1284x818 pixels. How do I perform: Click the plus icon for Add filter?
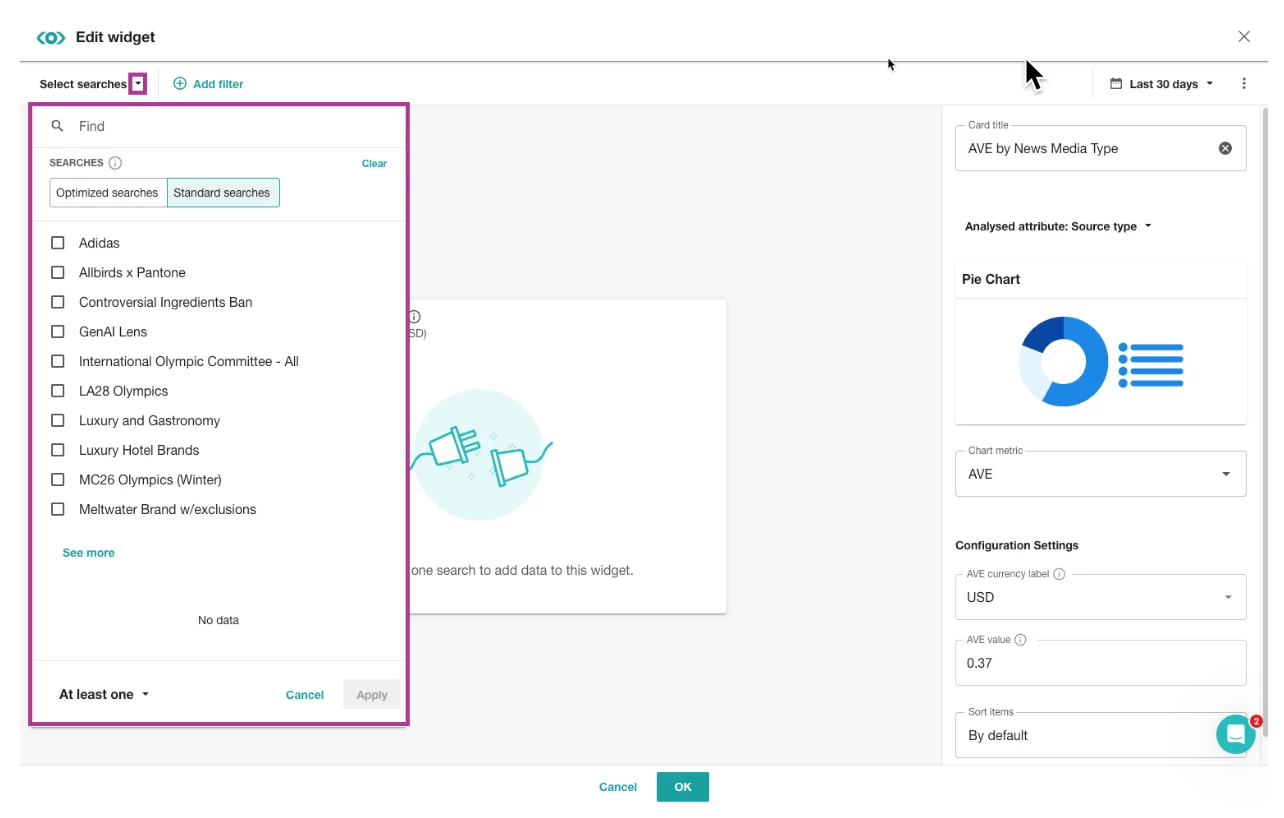point(180,84)
